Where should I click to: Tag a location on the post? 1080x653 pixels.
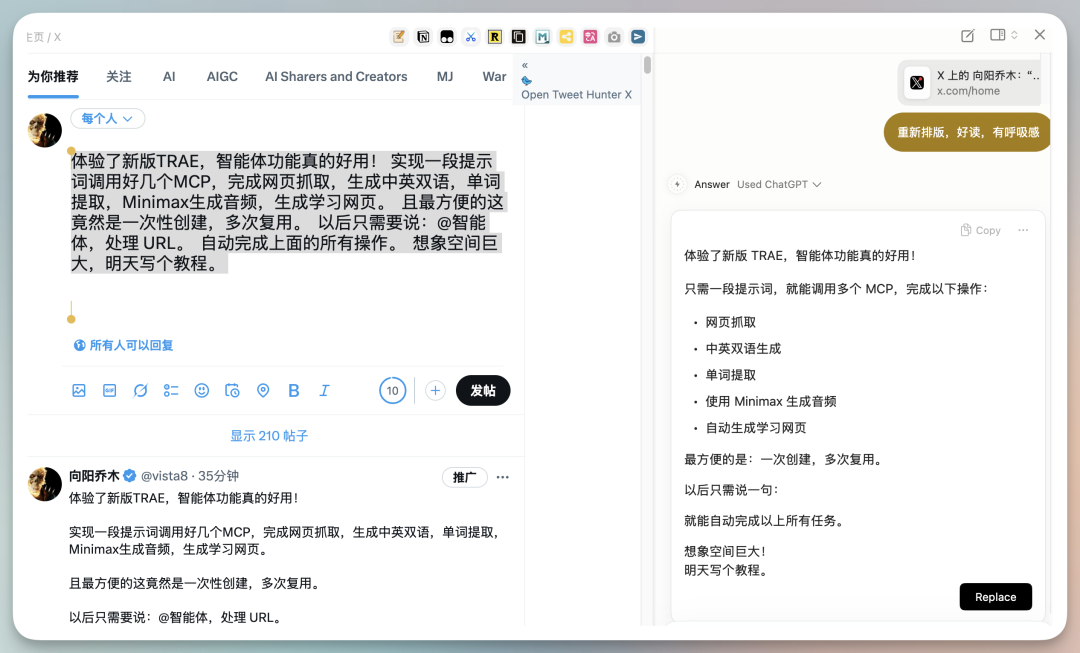263,391
